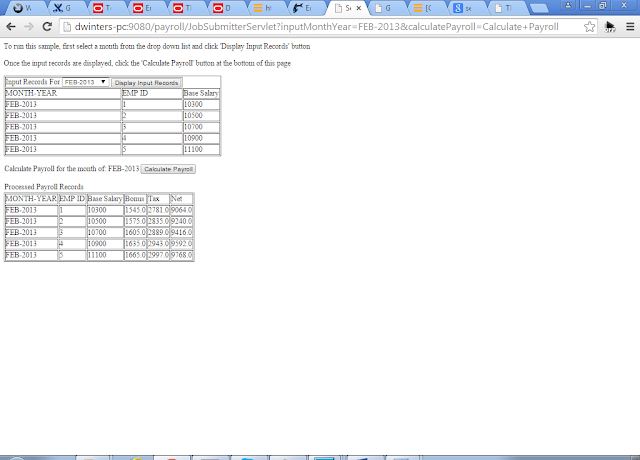Switch to the last tab with blank page icon
This screenshot has height=460, width=640.
click(x=505, y=8)
